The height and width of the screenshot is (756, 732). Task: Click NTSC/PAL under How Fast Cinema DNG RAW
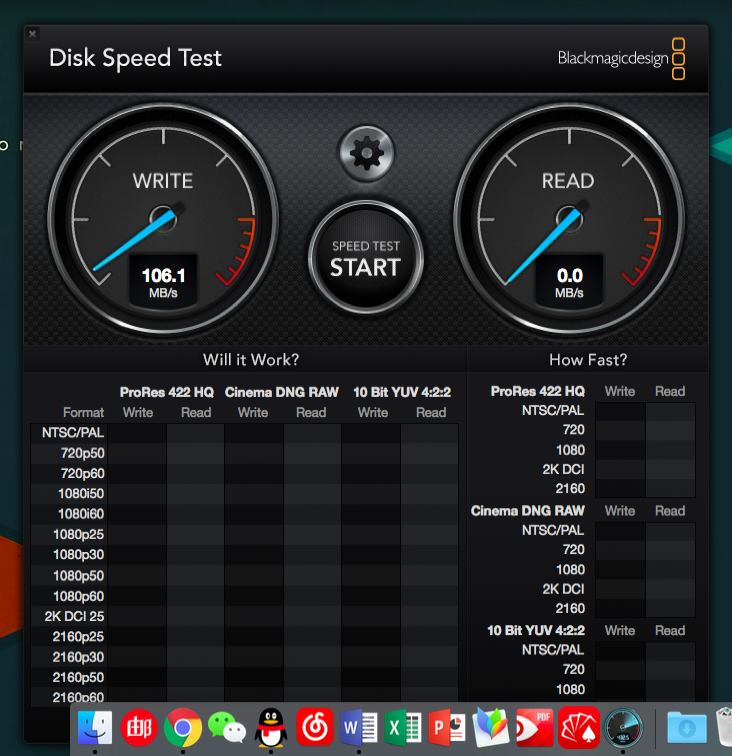[553, 530]
